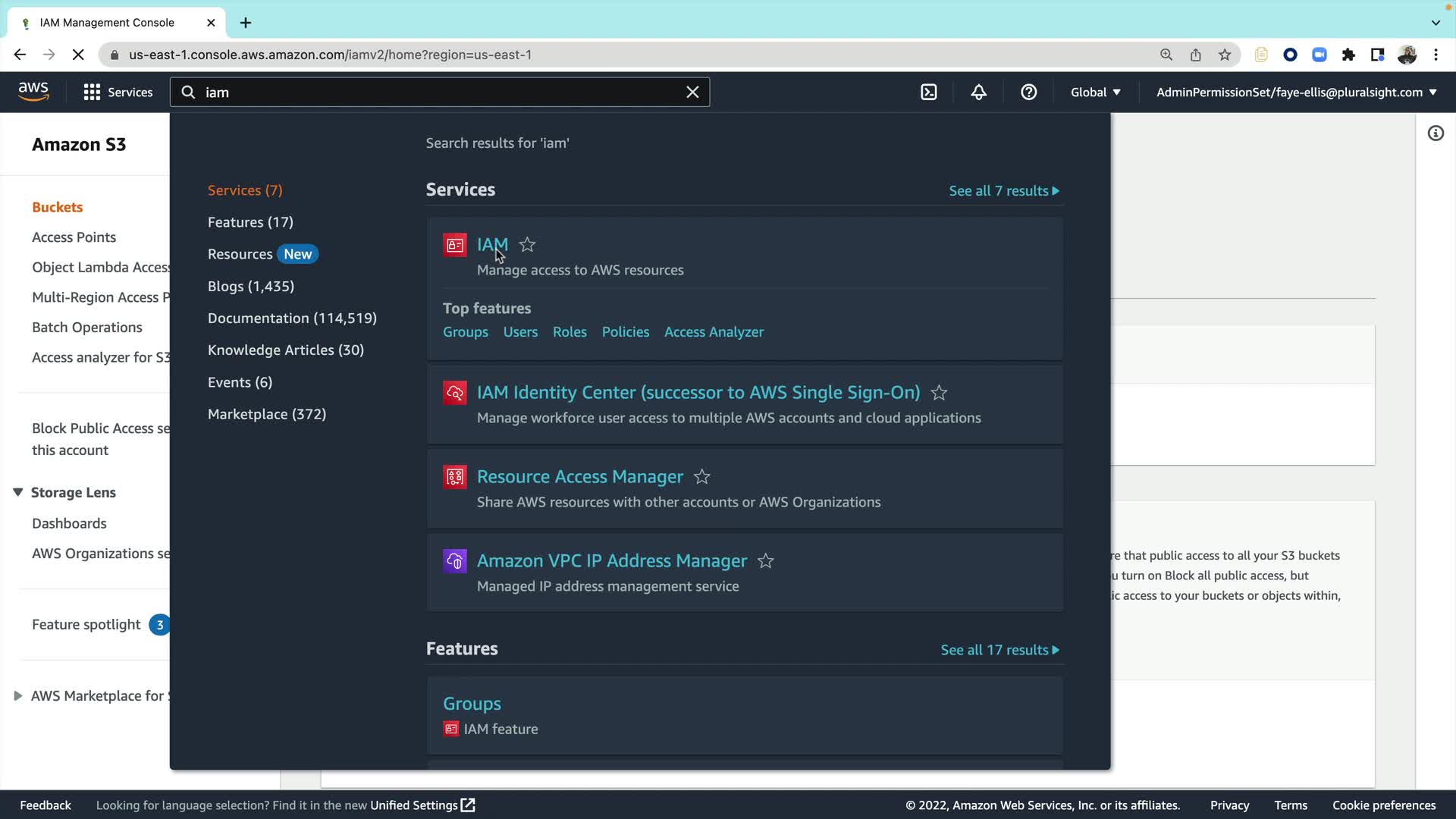
Task: Click the Resource Access Manager service icon
Action: (455, 477)
